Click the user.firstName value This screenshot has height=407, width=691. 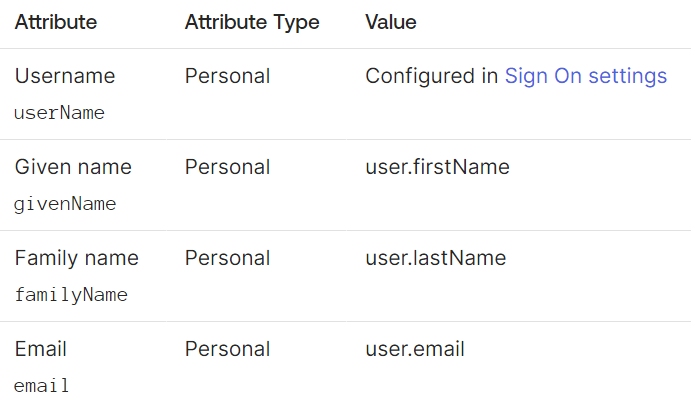(438, 167)
